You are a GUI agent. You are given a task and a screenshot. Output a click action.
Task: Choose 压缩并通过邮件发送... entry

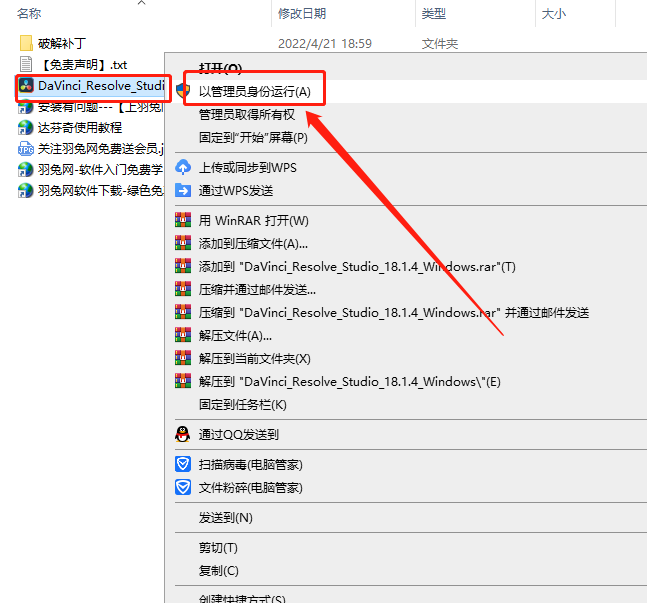click(x=257, y=290)
